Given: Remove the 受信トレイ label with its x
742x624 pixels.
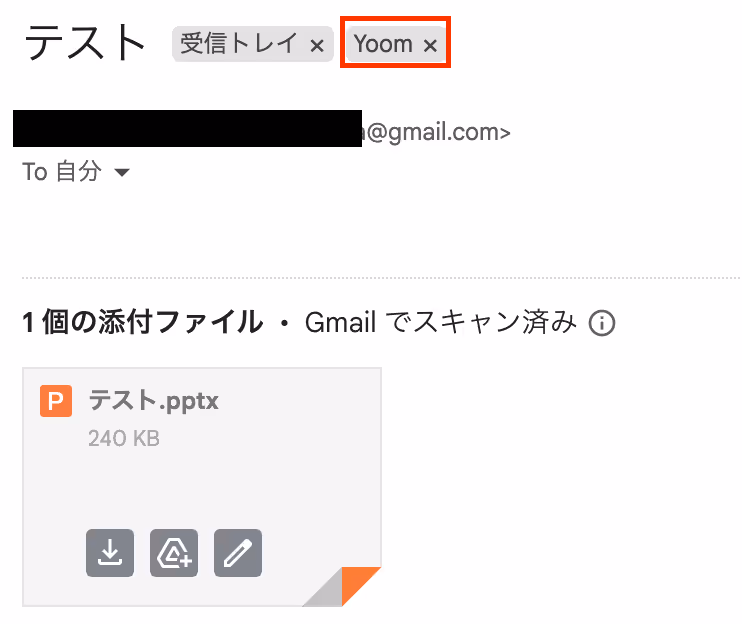Looking at the screenshot, I should pos(317,45).
